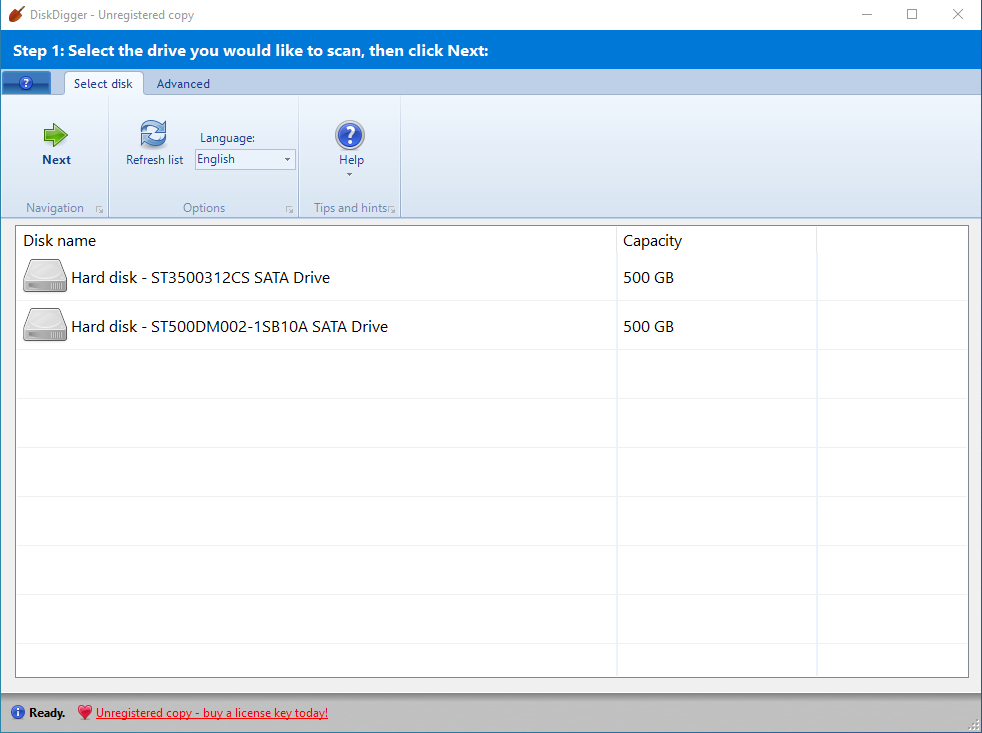Open the Options group dialog launcher
This screenshot has width=982, height=733.
(289, 209)
